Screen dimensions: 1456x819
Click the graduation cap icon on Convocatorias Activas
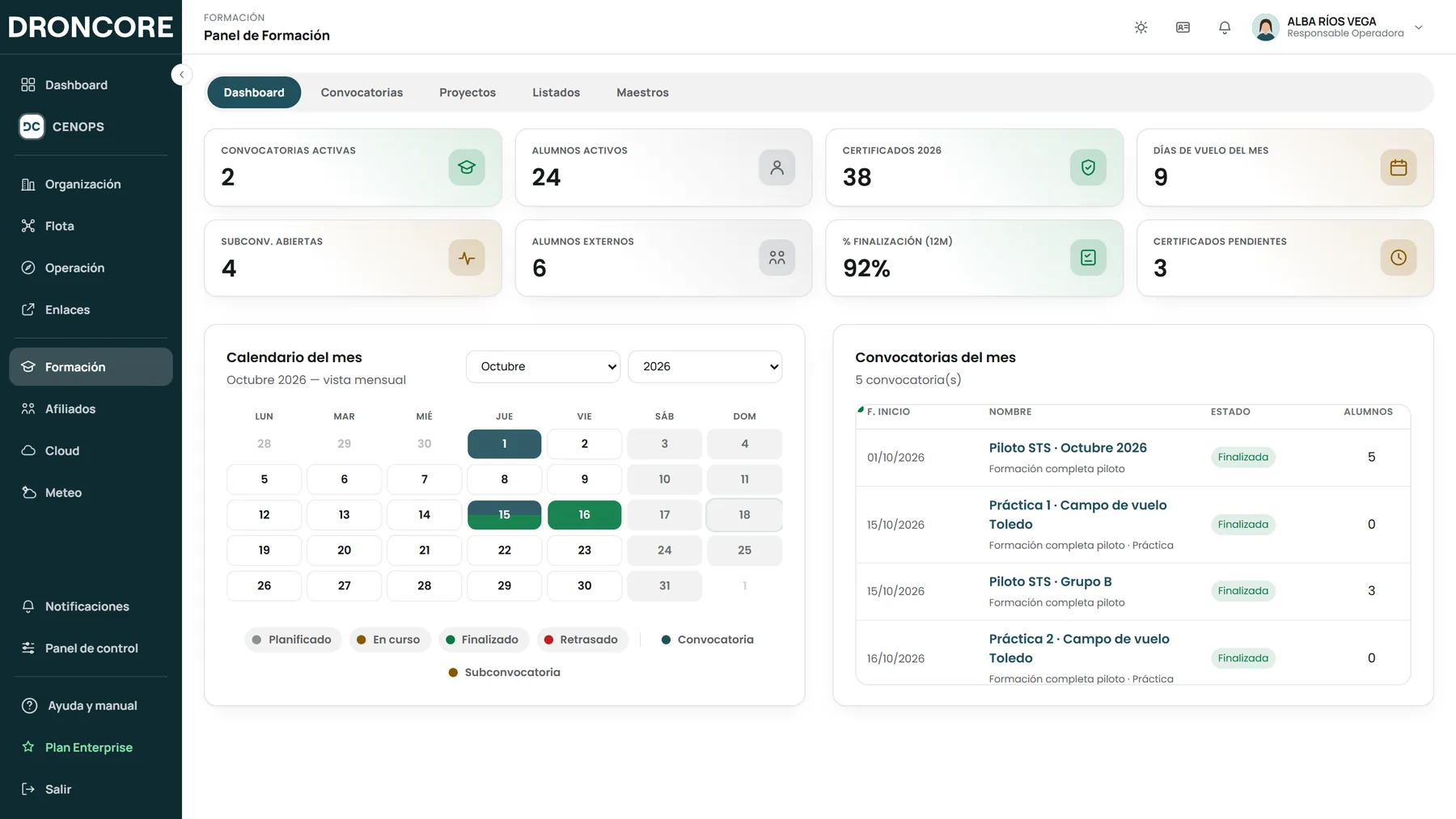(x=467, y=167)
